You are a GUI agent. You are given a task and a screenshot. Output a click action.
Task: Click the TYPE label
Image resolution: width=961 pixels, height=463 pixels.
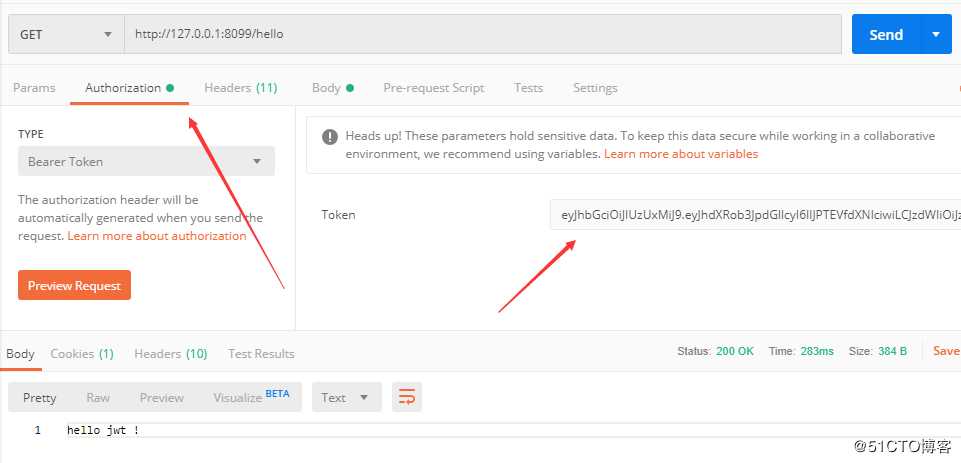(x=31, y=134)
